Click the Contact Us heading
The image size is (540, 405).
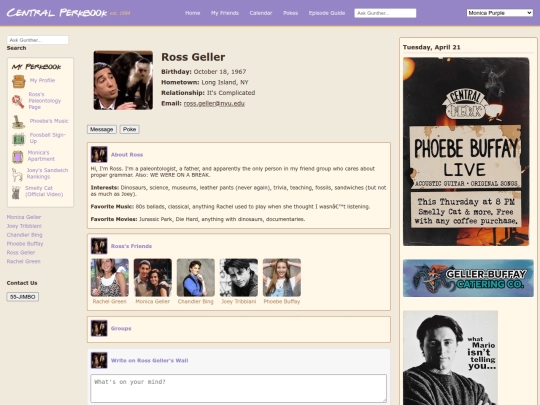tap(22, 283)
